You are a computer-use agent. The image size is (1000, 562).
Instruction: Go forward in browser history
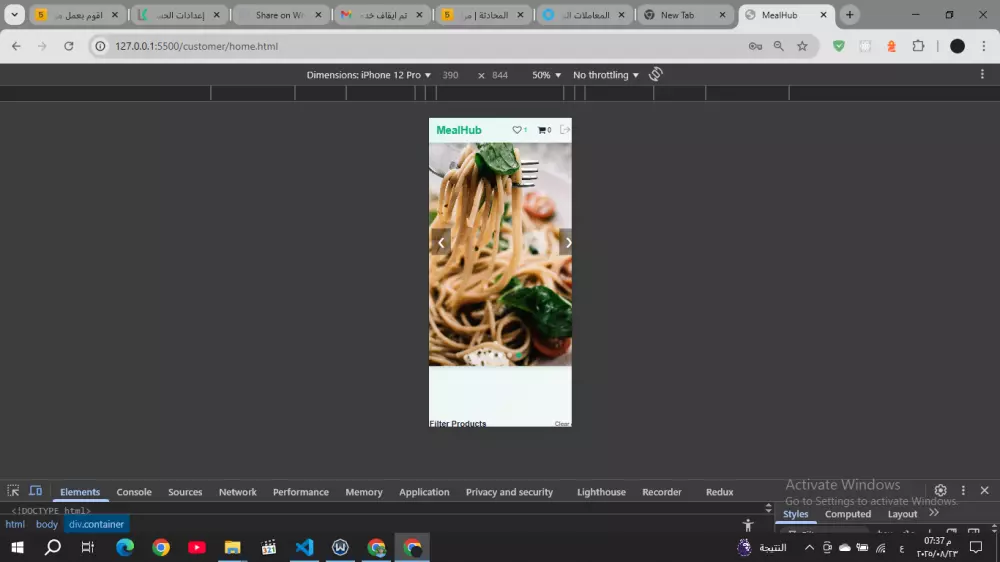point(42,46)
